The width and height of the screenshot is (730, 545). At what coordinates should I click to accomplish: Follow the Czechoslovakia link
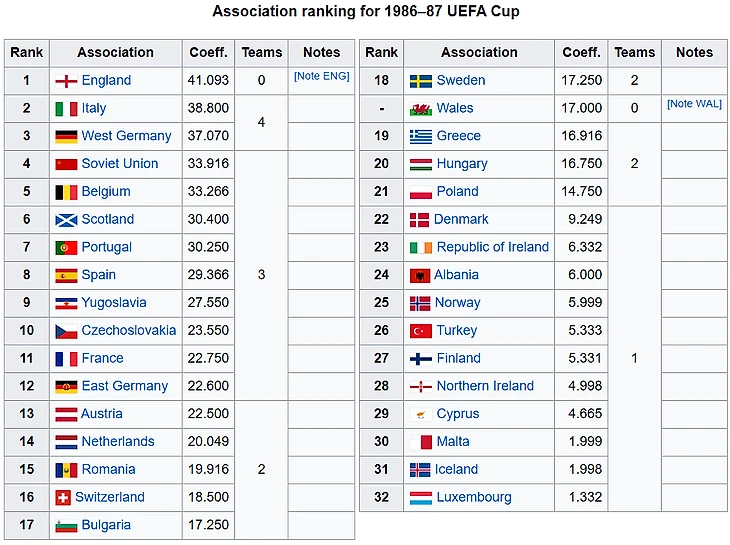(129, 330)
